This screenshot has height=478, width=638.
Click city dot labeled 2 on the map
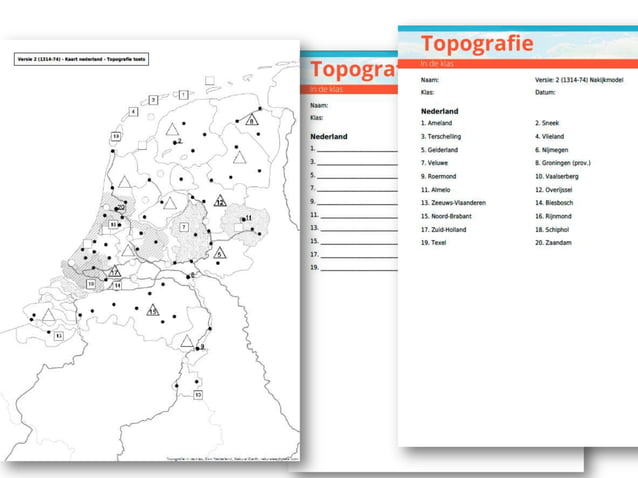pos(175,143)
